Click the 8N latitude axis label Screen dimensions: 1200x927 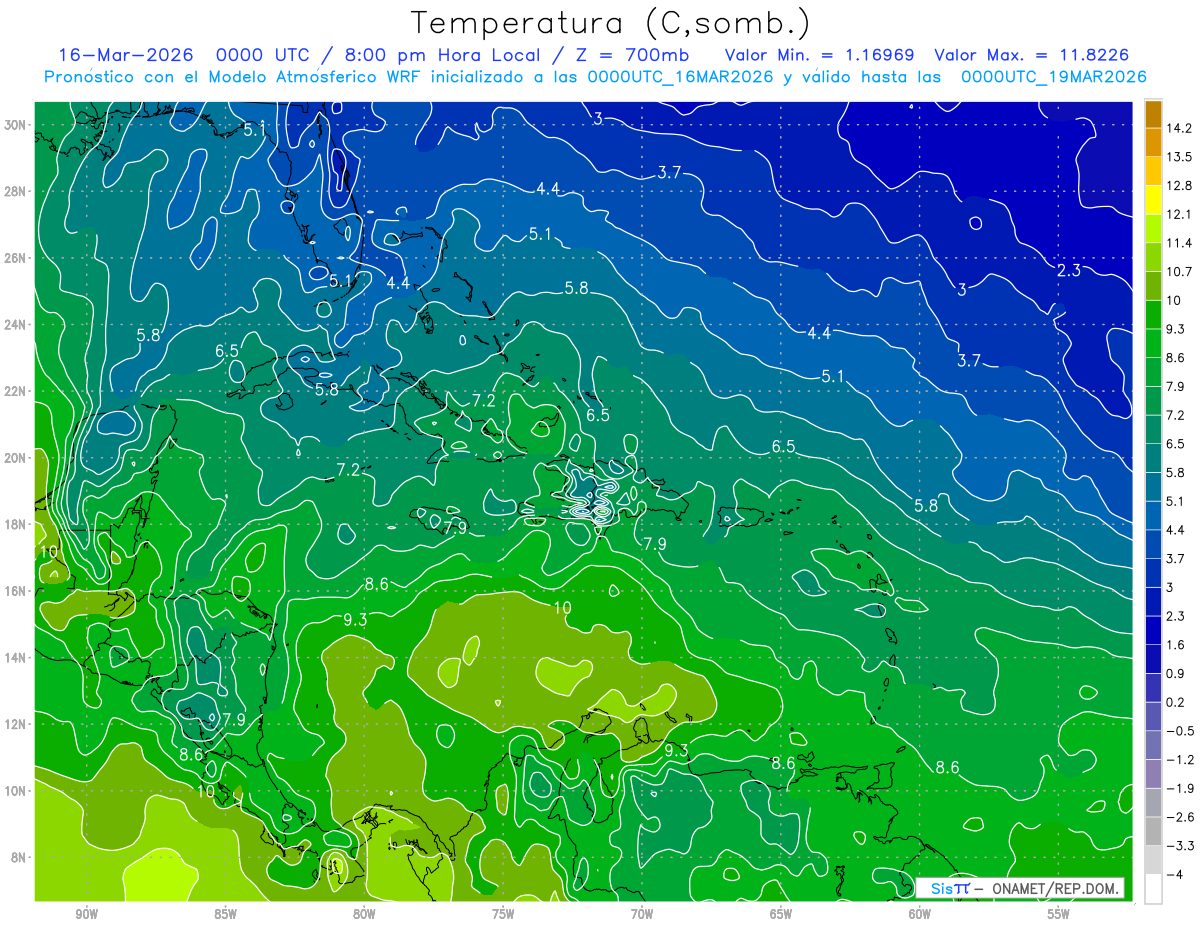tap(20, 857)
